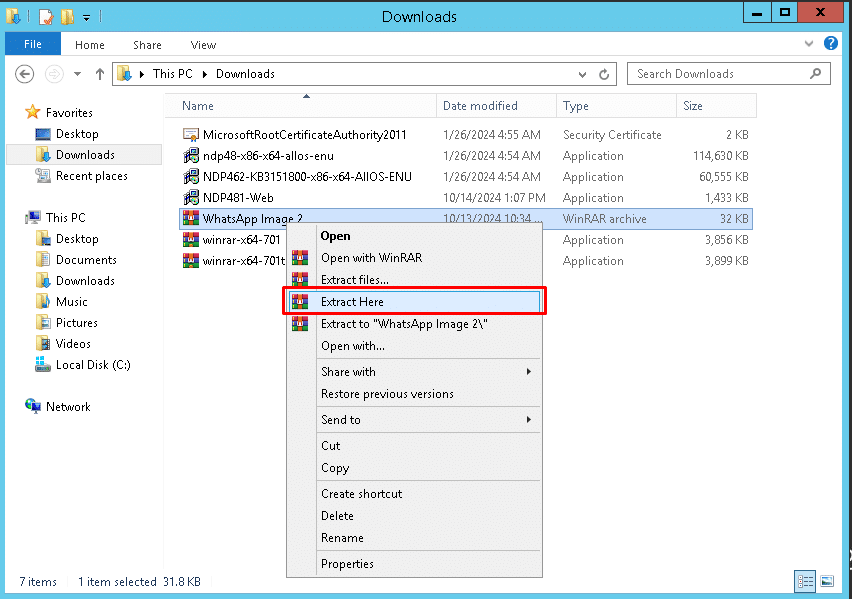852x599 pixels.
Task: Sort by the Name column header
Action: coord(300,105)
